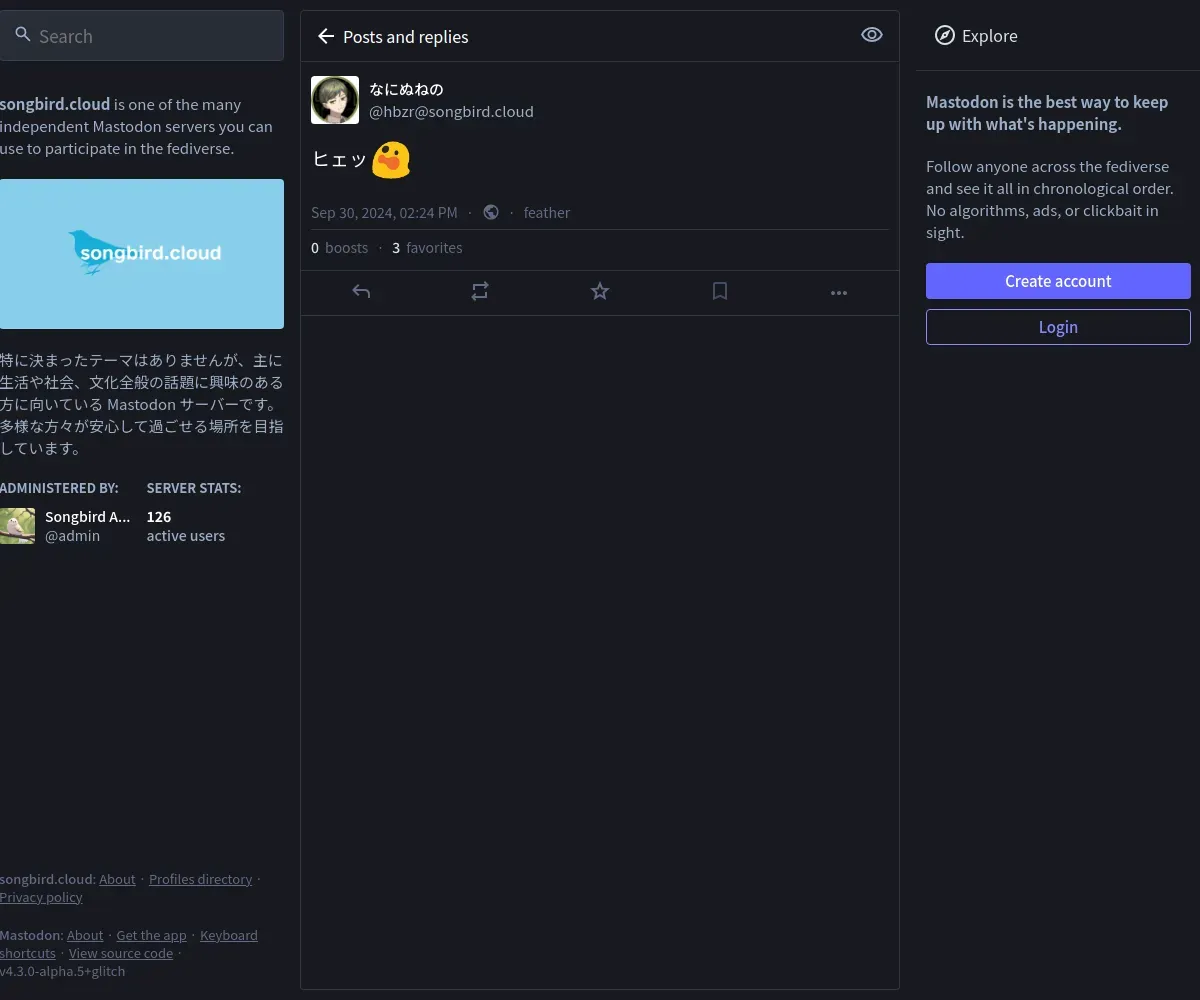Click the Login button
This screenshot has width=1200, height=1000.
pos(1058,327)
